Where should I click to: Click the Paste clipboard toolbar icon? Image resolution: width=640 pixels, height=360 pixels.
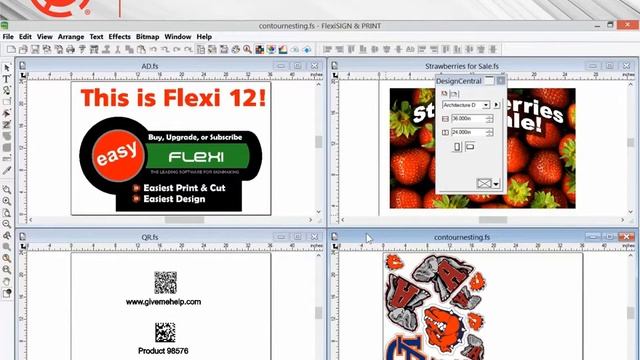pyautogui.click(x=141, y=49)
